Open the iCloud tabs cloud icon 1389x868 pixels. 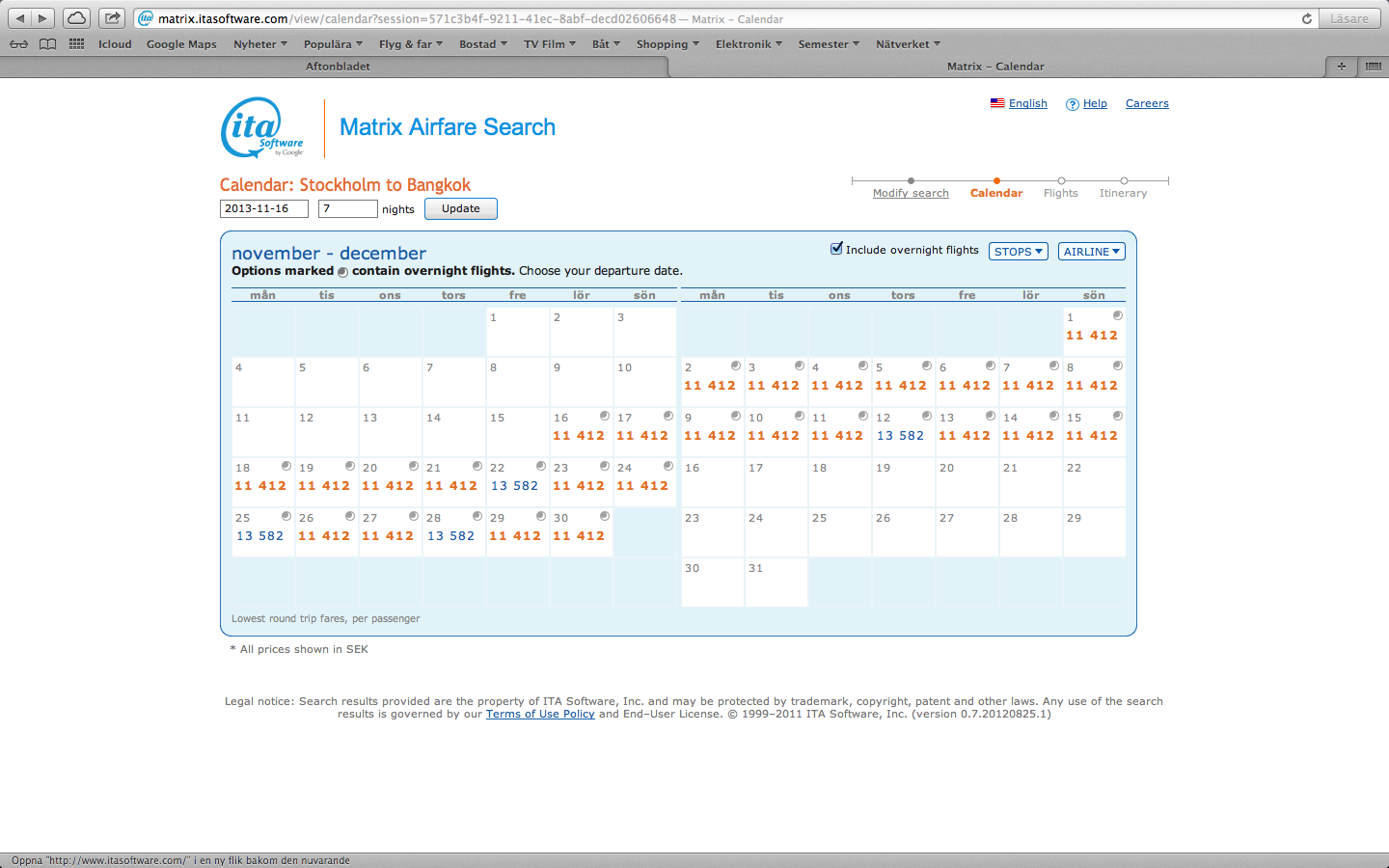click(x=77, y=18)
